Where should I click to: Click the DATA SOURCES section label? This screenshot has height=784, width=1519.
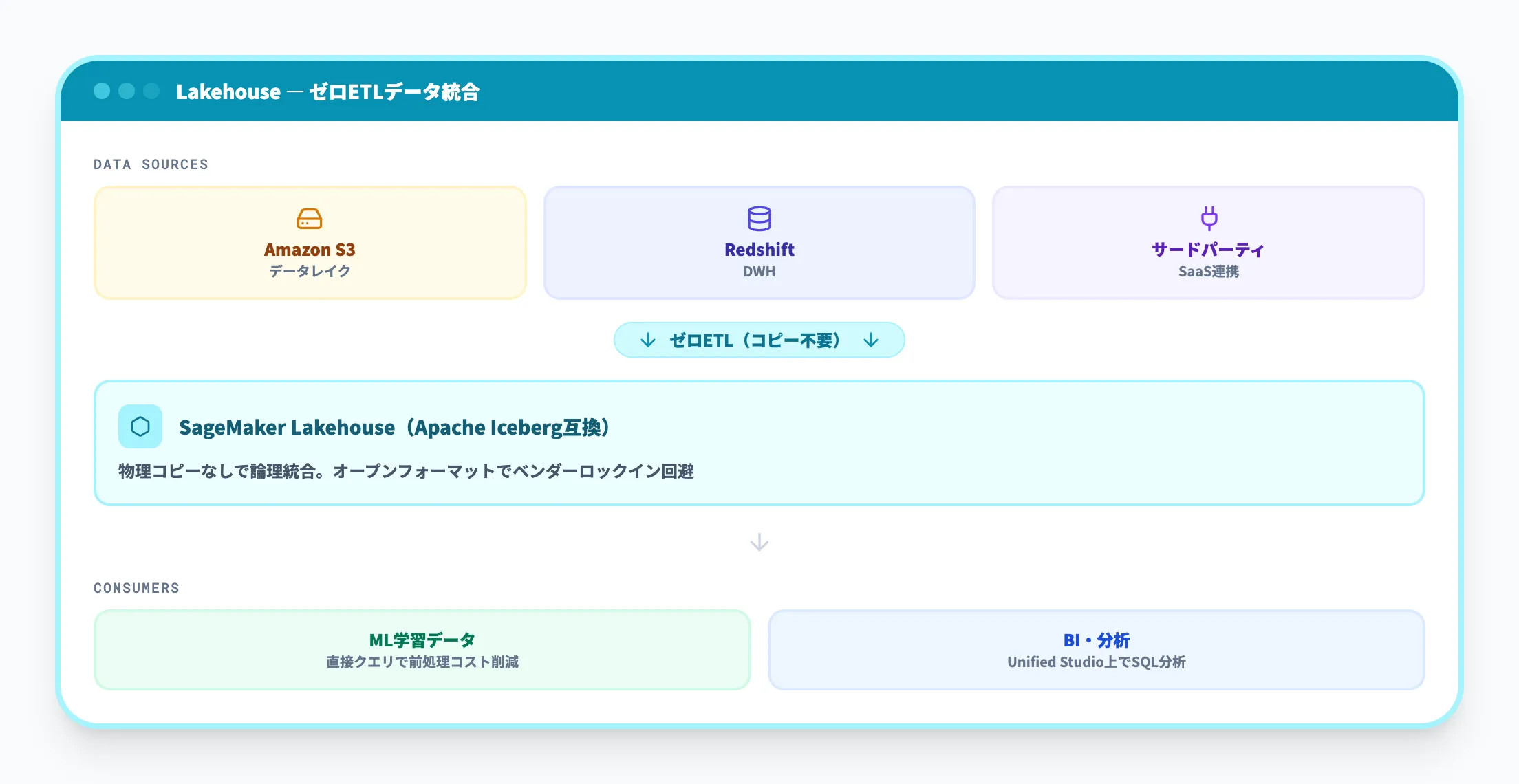pyautogui.click(x=151, y=164)
